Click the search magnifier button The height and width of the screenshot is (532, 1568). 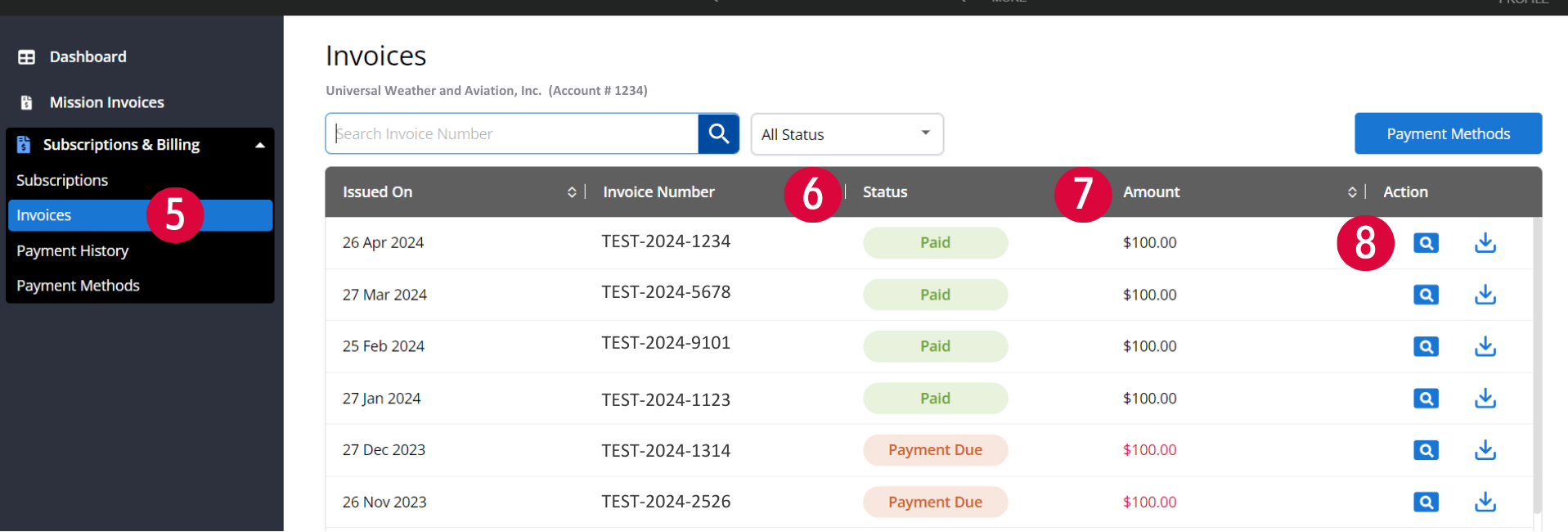pos(718,133)
